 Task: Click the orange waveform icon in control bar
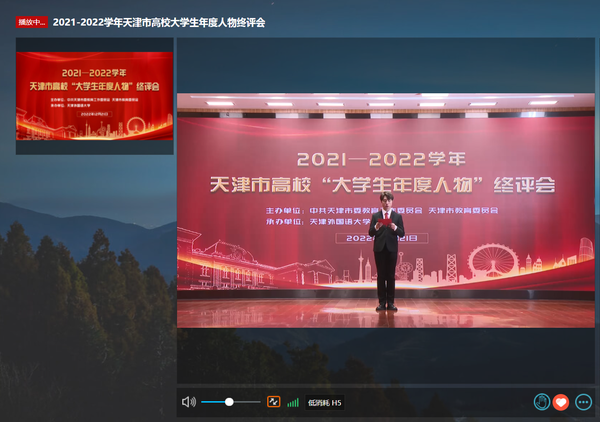pyautogui.click(x=272, y=402)
